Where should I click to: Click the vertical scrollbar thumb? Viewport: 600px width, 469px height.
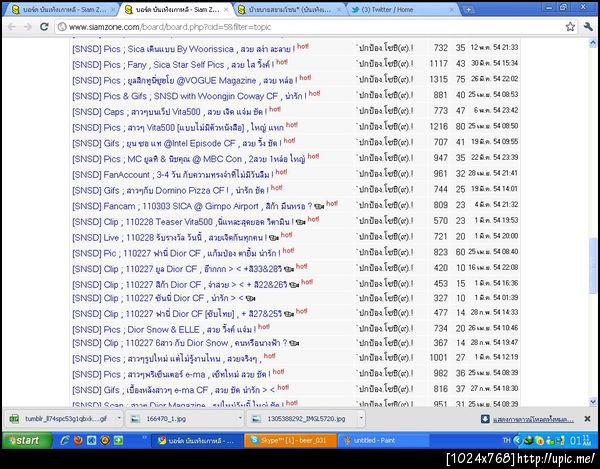click(x=593, y=265)
